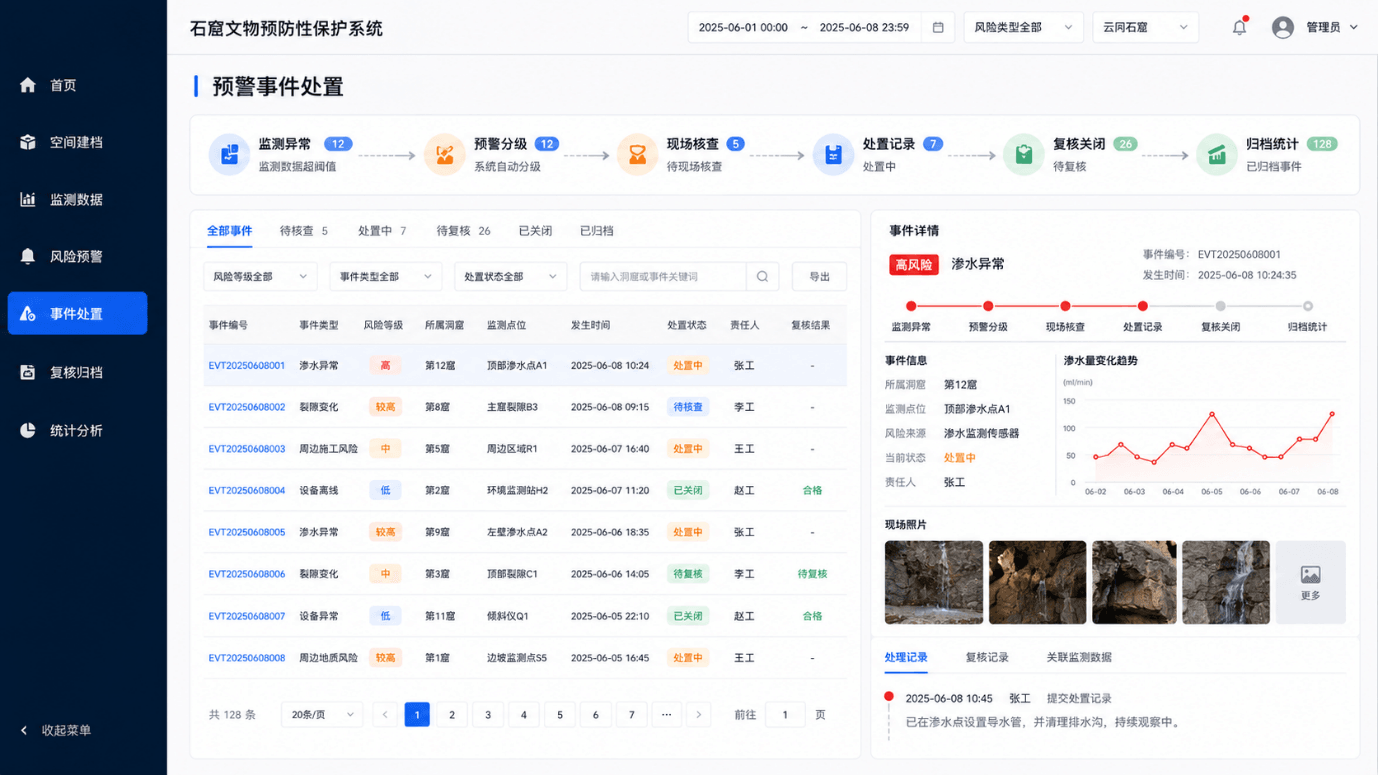Click the 边坡监测点S5 cell

pyautogui.click(x=517, y=658)
